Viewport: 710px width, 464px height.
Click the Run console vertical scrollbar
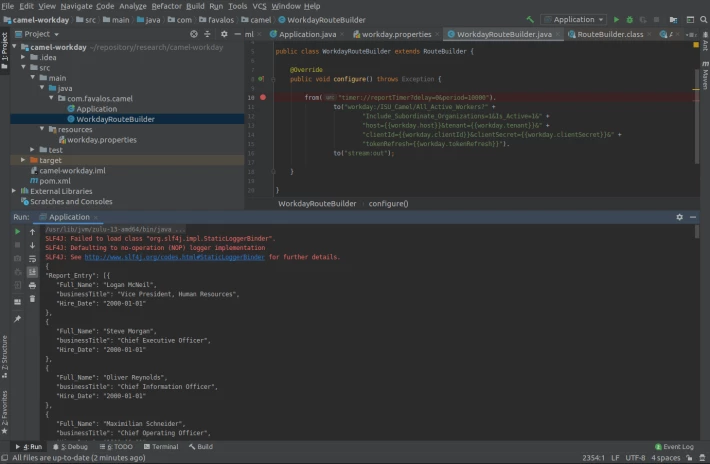pyautogui.click(x=696, y=232)
